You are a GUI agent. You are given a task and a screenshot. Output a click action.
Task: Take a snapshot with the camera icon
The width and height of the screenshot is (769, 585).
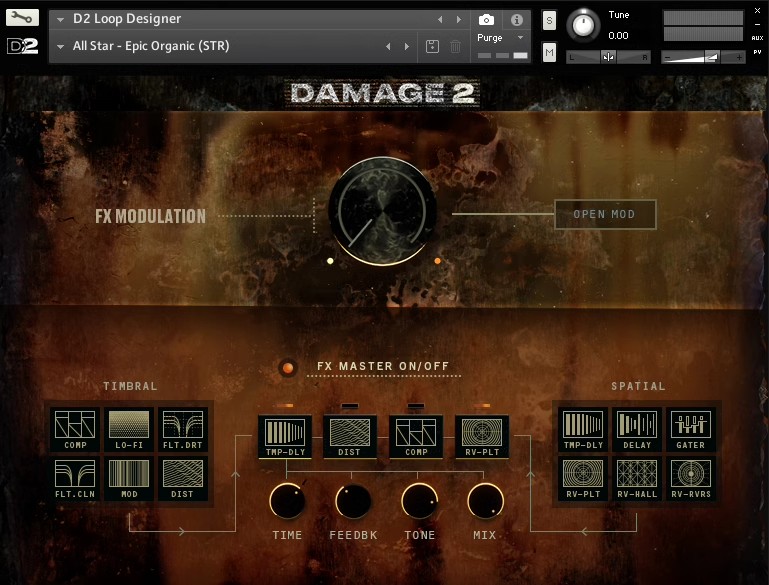click(x=486, y=20)
